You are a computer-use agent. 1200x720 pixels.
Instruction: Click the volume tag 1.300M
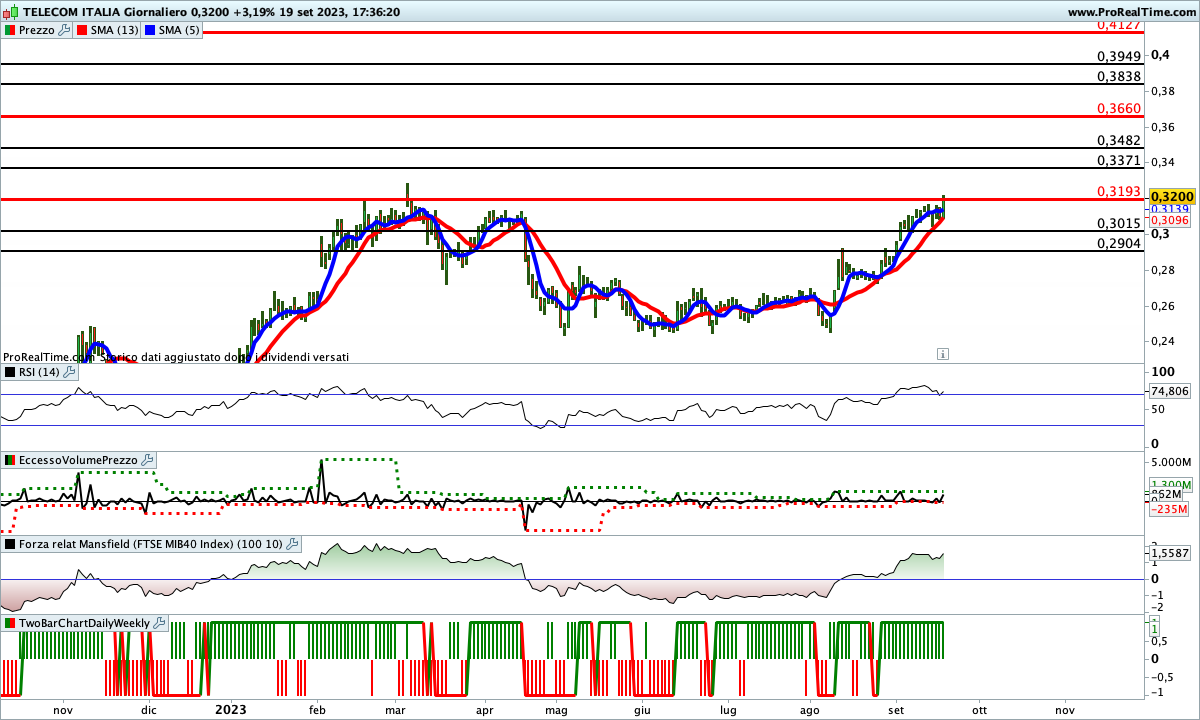point(1171,484)
